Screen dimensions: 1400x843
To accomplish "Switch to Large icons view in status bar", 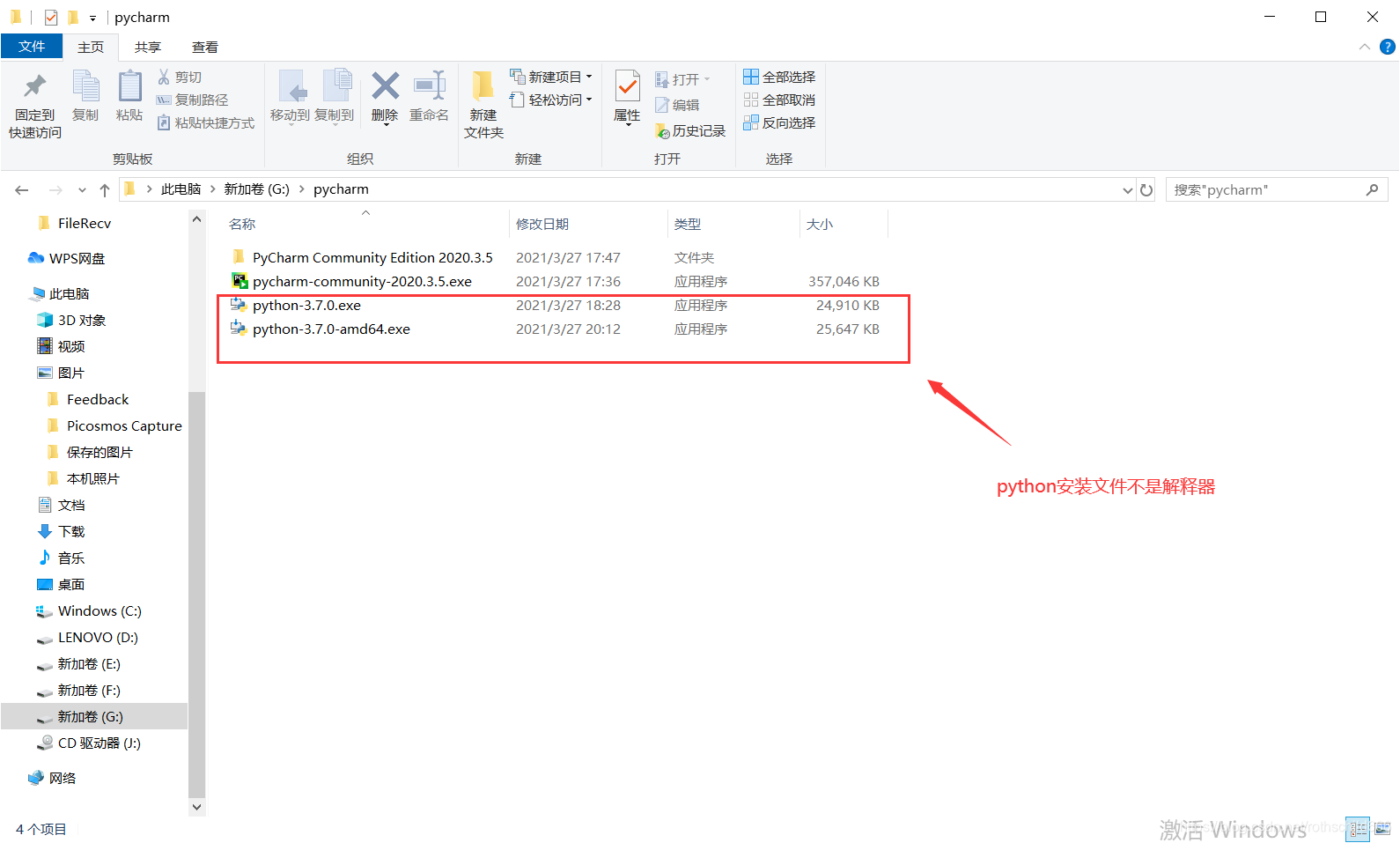I will 1382,829.
